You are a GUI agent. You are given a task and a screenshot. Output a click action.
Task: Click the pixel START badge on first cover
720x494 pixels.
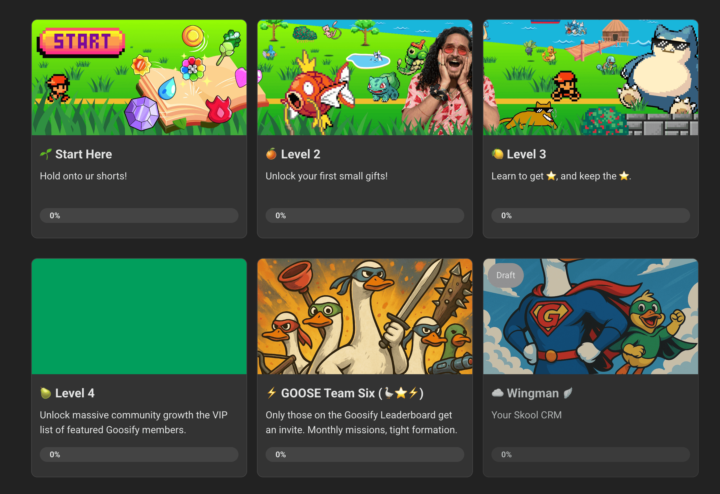(81, 42)
